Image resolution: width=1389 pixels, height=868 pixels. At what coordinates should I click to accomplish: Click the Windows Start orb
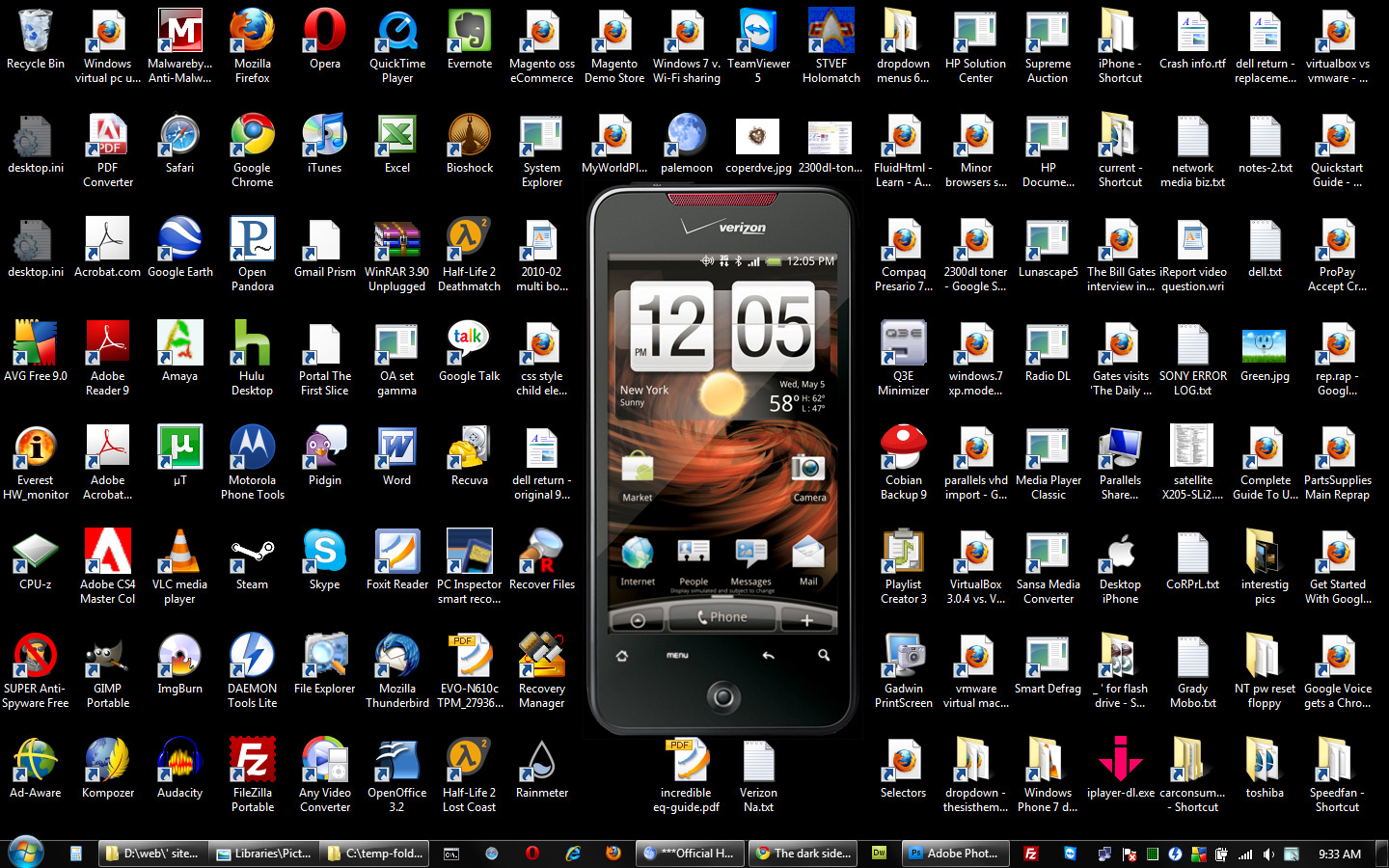click(x=26, y=853)
